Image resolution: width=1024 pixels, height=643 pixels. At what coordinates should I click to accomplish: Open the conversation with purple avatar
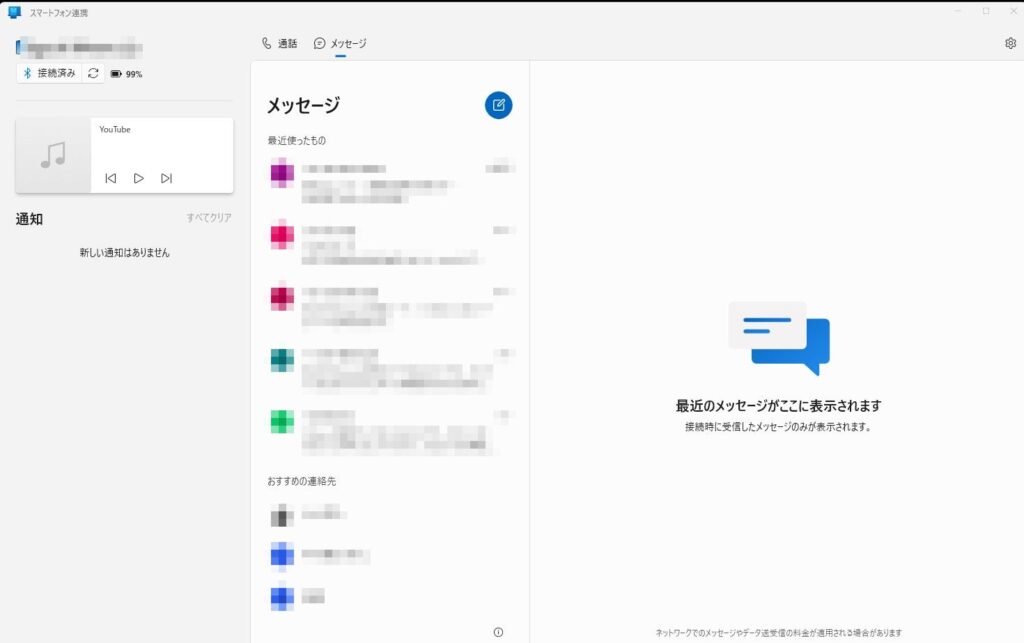pos(390,178)
